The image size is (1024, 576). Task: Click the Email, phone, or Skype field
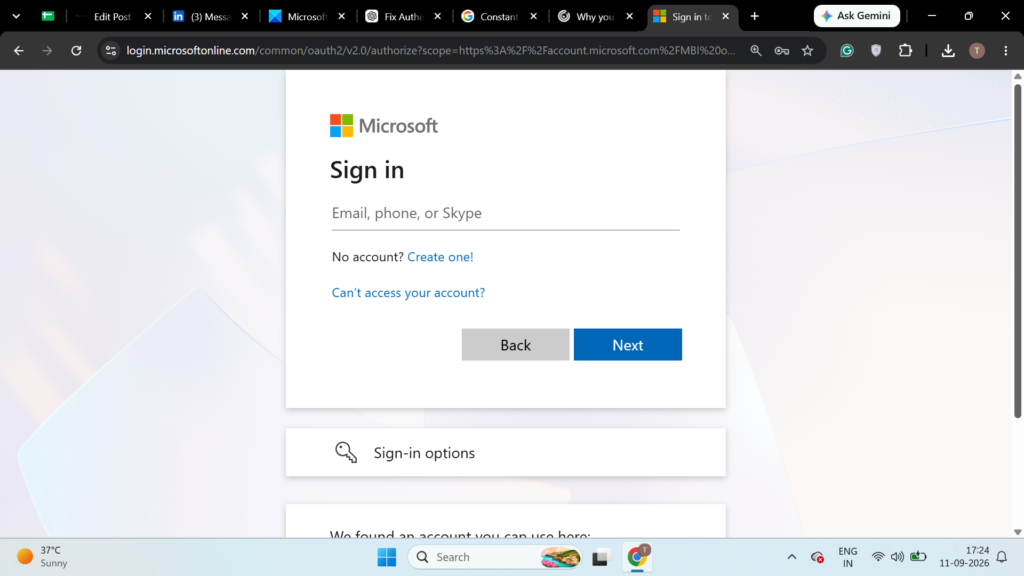pos(505,214)
